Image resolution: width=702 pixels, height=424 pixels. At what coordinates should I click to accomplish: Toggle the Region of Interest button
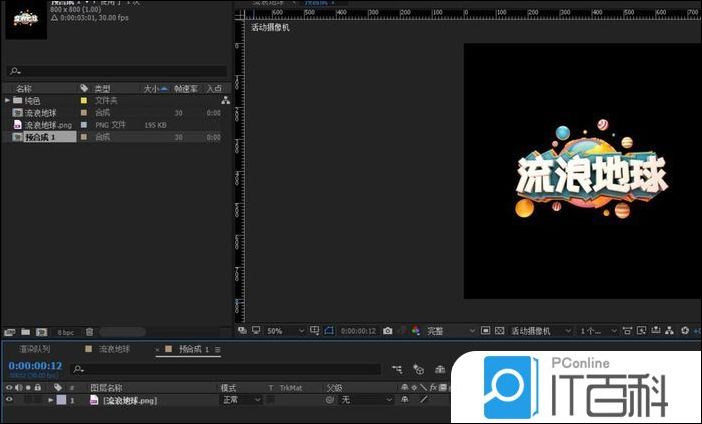pyautogui.click(x=485, y=330)
